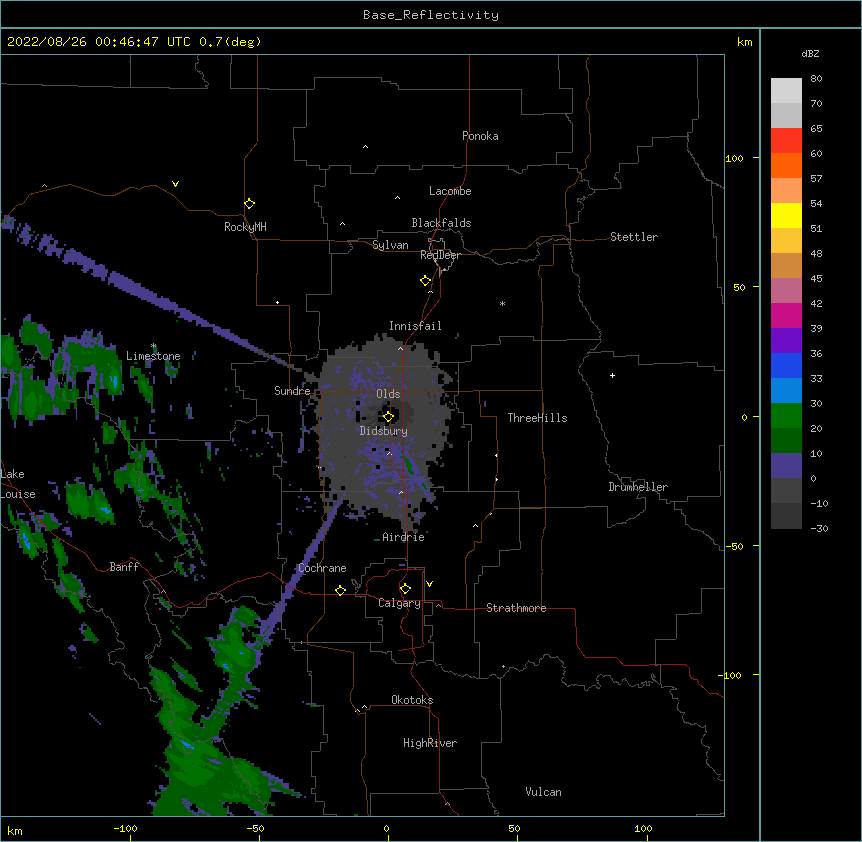Click the Airdrie city label
The image size is (862, 842).
click(404, 537)
